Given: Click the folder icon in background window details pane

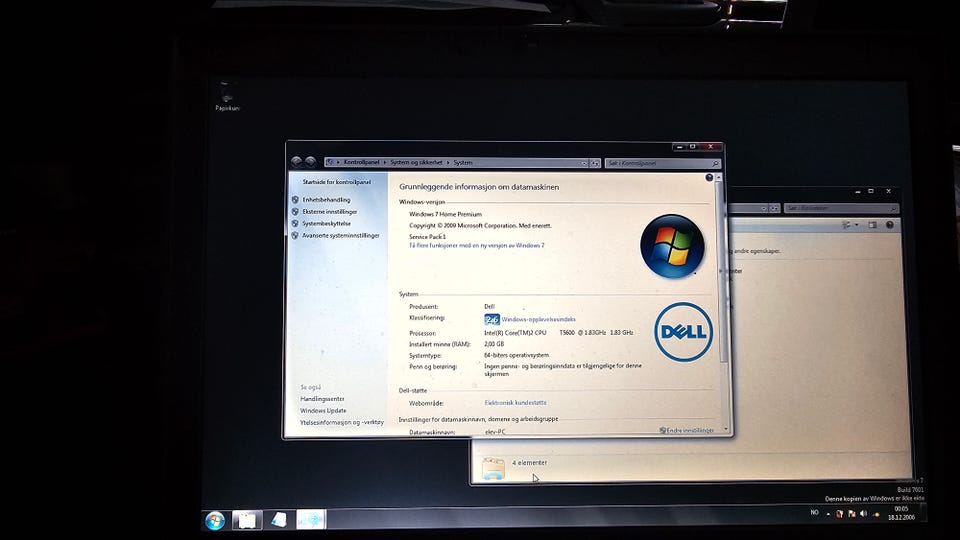Looking at the screenshot, I should [493, 468].
